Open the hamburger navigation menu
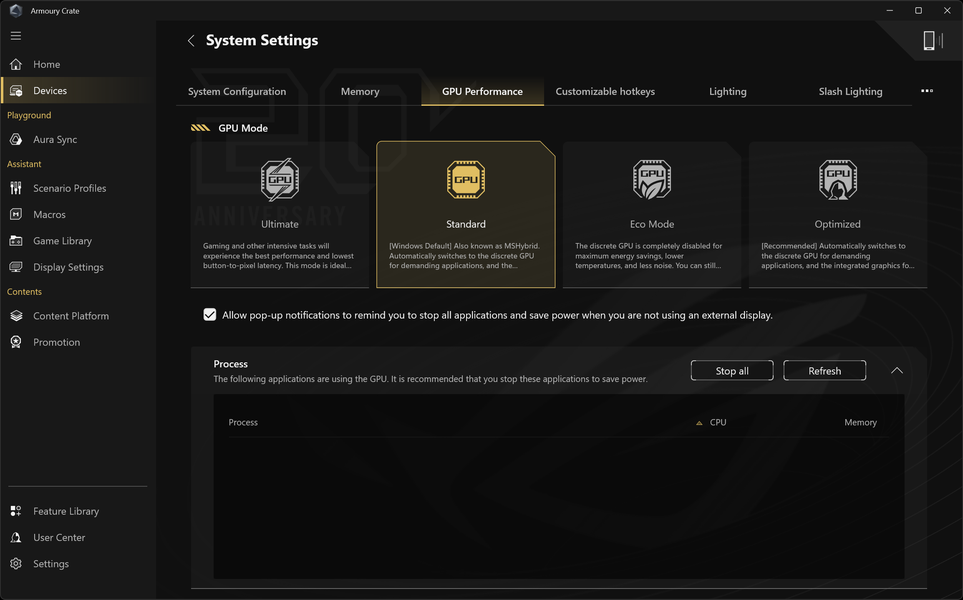This screenshot has height=600, width=963. [16, 36]
